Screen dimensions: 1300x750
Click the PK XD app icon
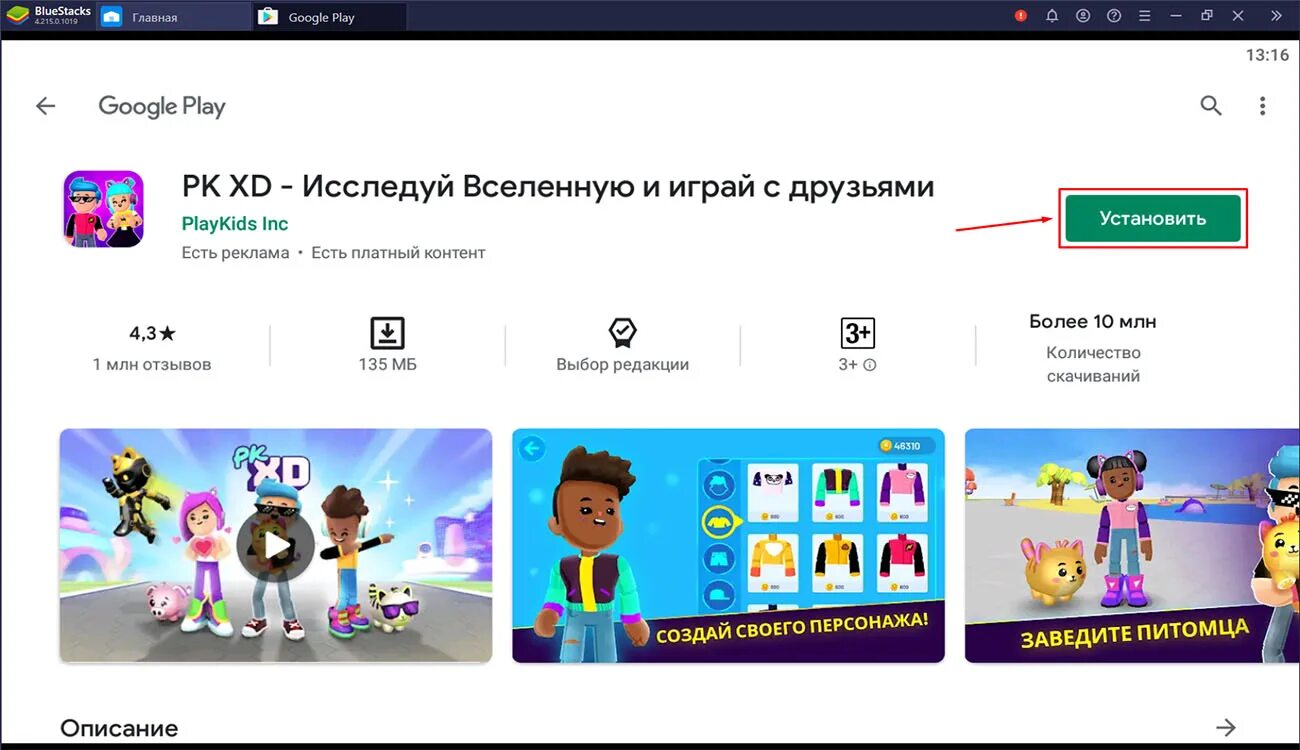(x=104, y=208)
